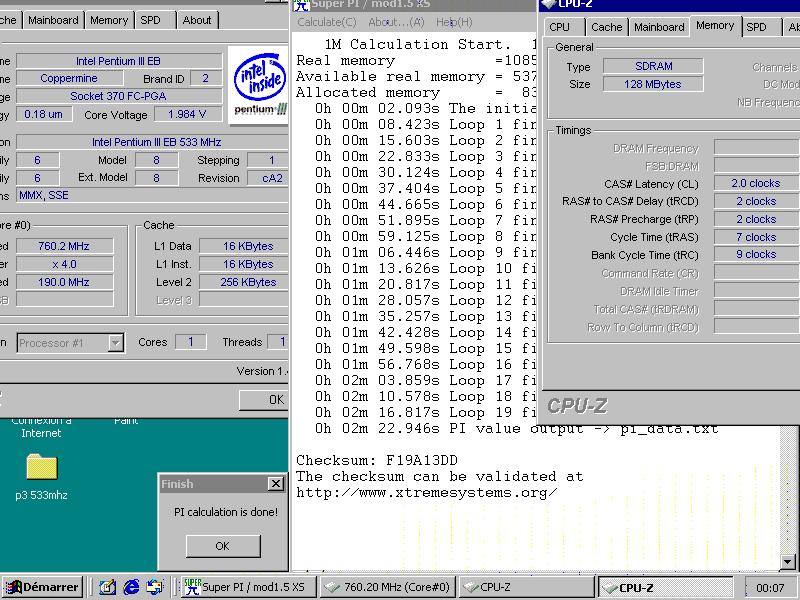Click the 9 clocks Bank Cycle Time value
Screen dimensions: 800x600
(756, 255)
